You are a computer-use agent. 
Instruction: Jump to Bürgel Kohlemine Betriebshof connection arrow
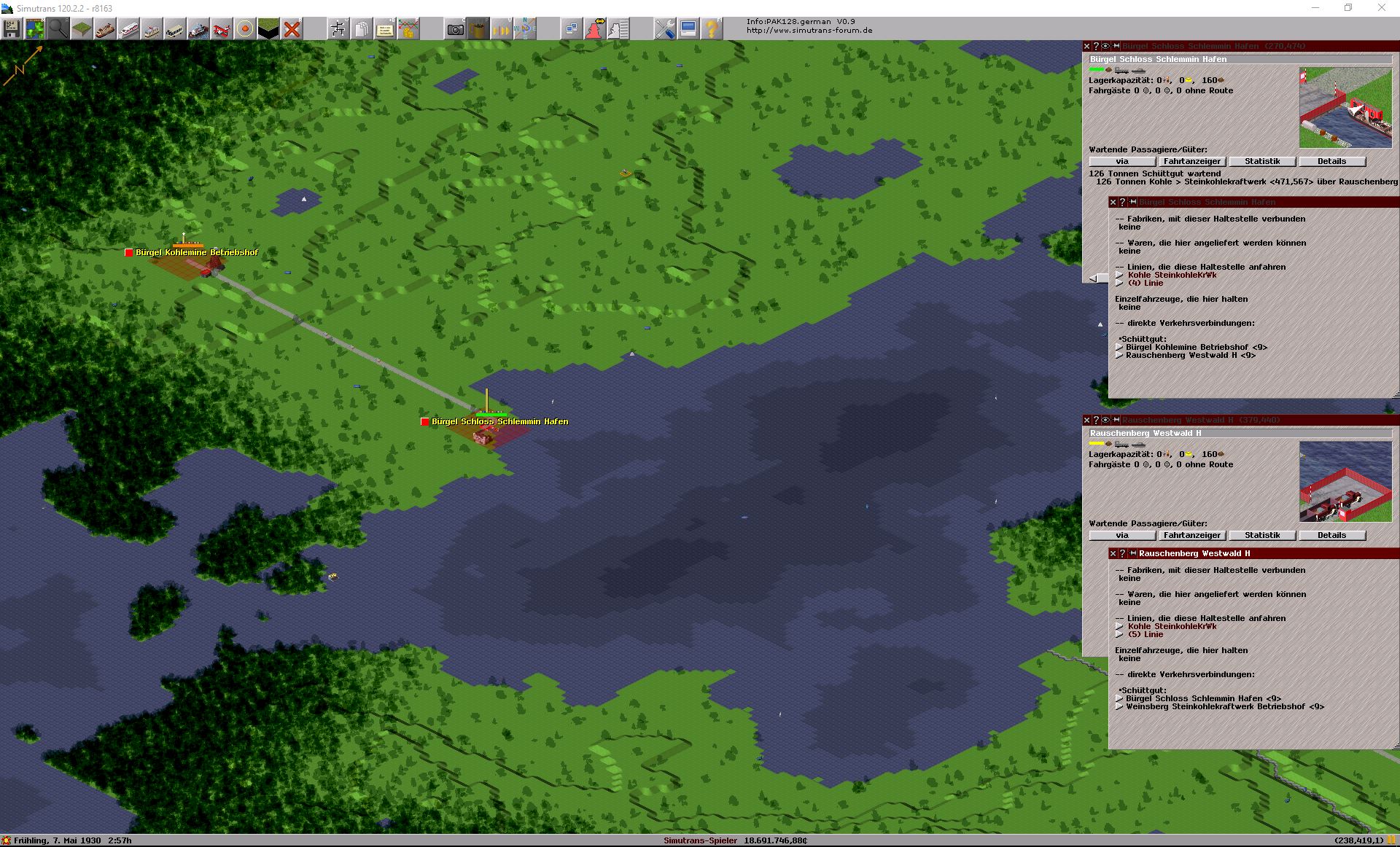point(1119,348)
